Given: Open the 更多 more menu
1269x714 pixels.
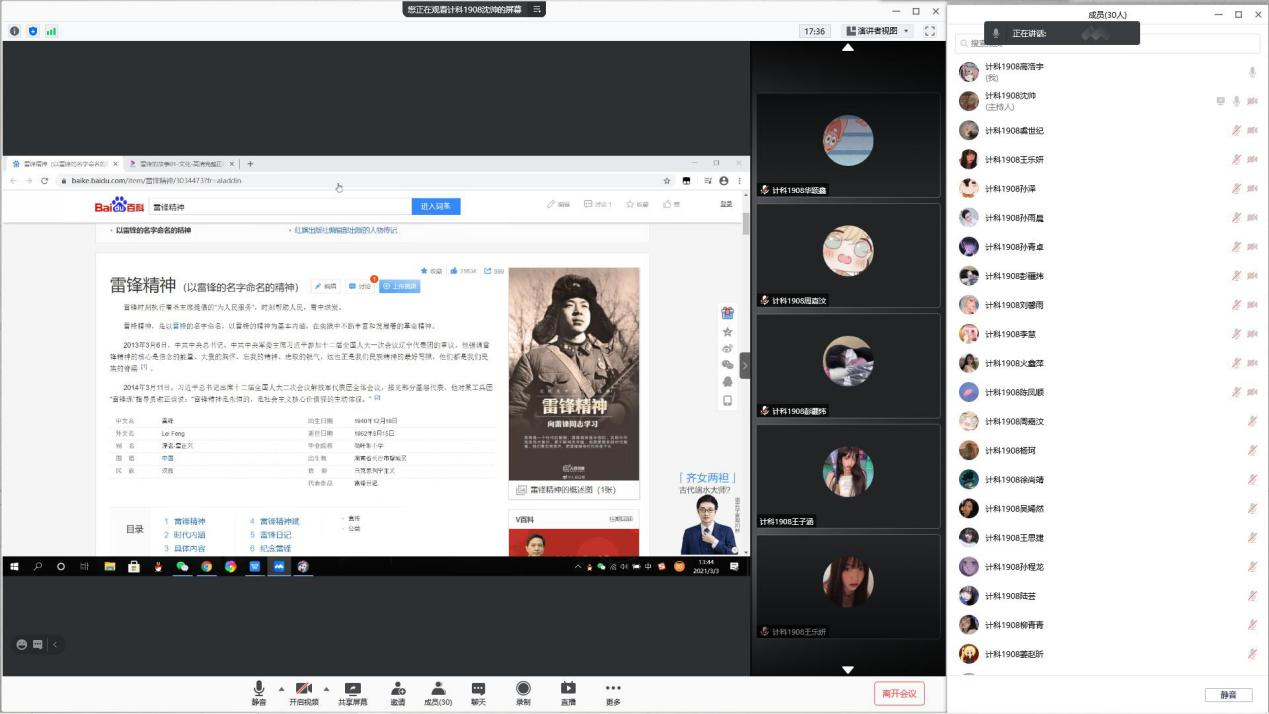Looking at the screenshot, I should [x=613, y=689].
